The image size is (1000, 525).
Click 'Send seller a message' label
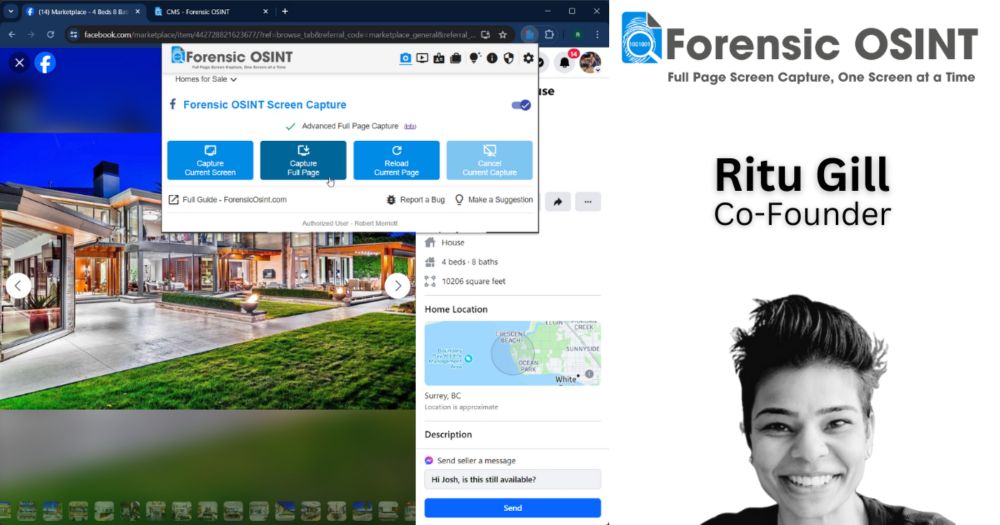coord(476,461)
